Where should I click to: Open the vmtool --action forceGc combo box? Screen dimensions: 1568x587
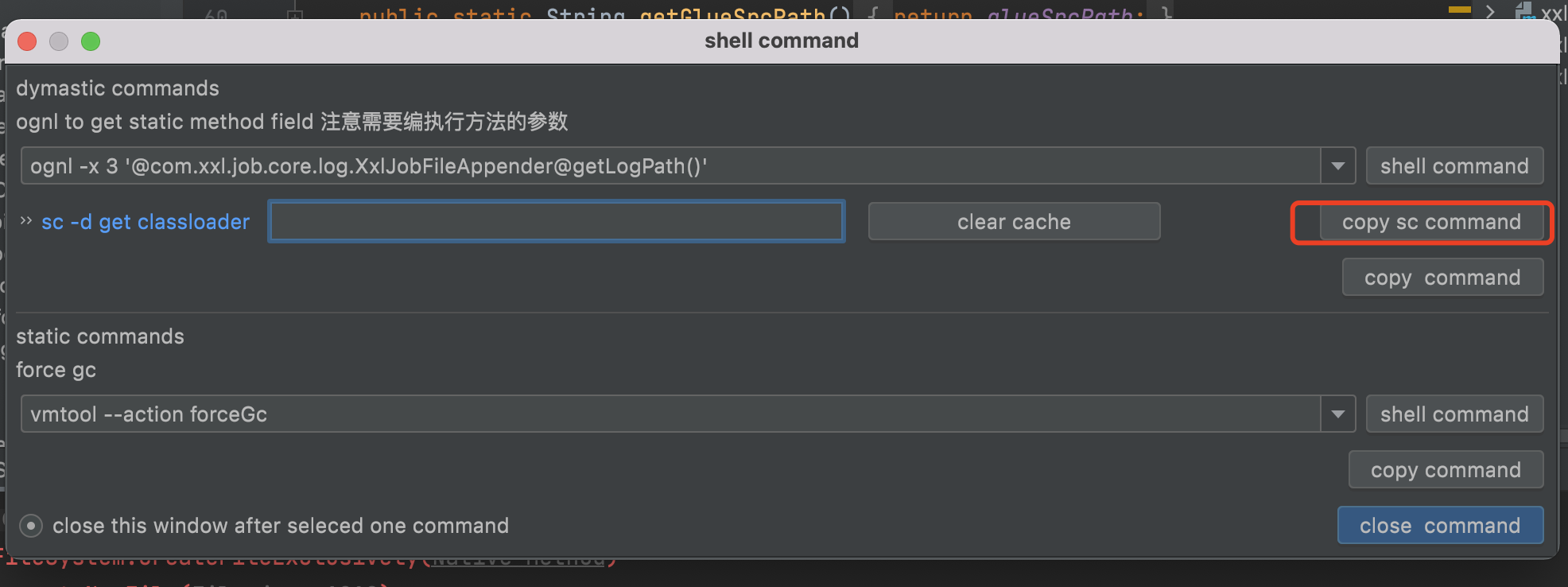tap(670, 414)
